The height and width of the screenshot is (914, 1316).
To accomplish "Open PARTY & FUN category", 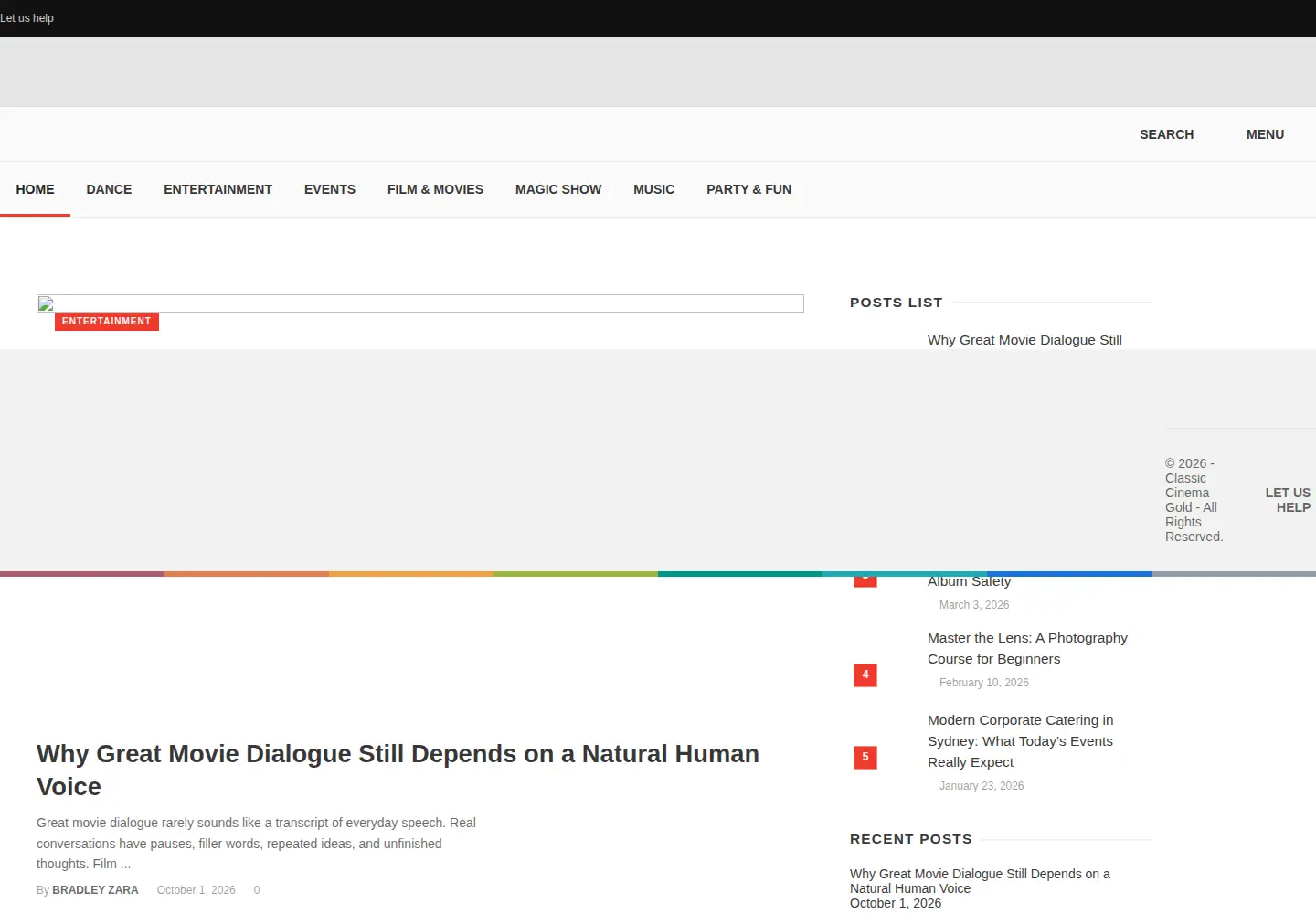I will [748, 189].
